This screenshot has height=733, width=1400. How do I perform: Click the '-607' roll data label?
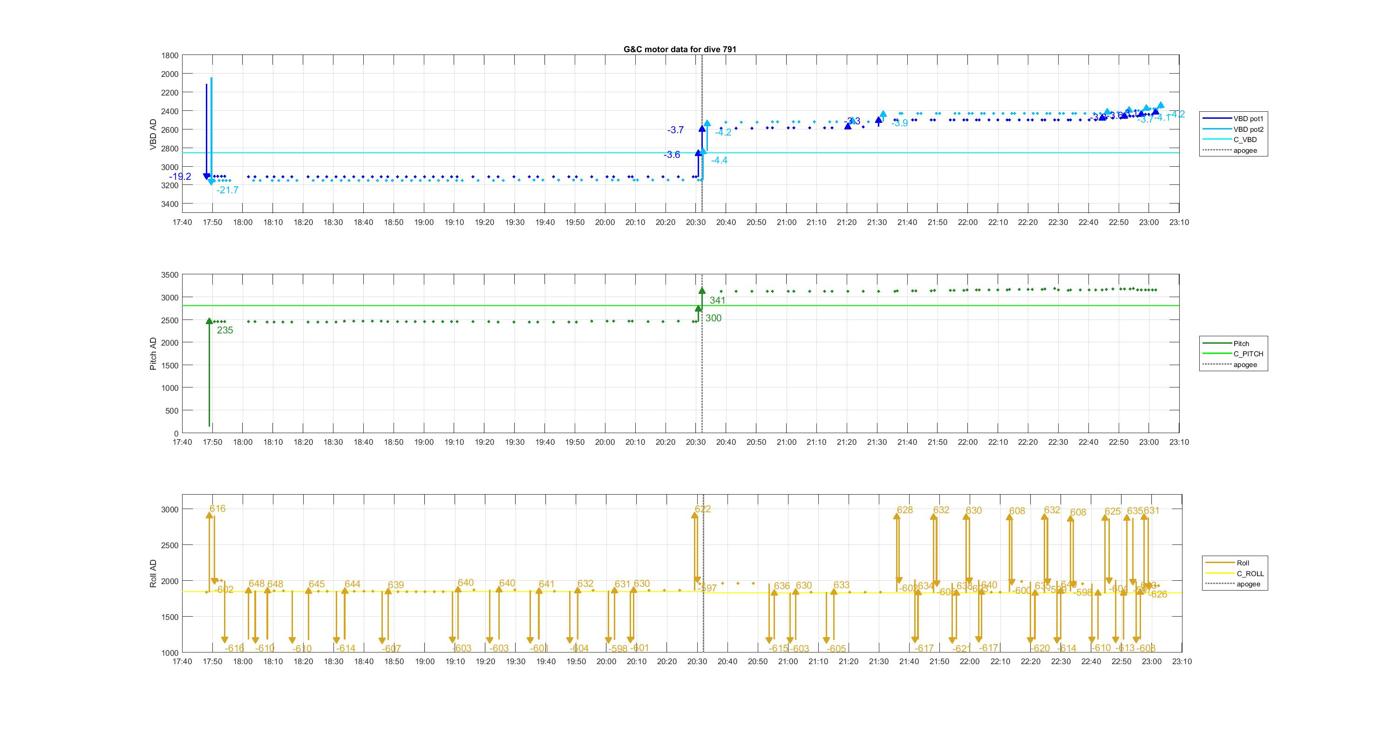point(391,648)
